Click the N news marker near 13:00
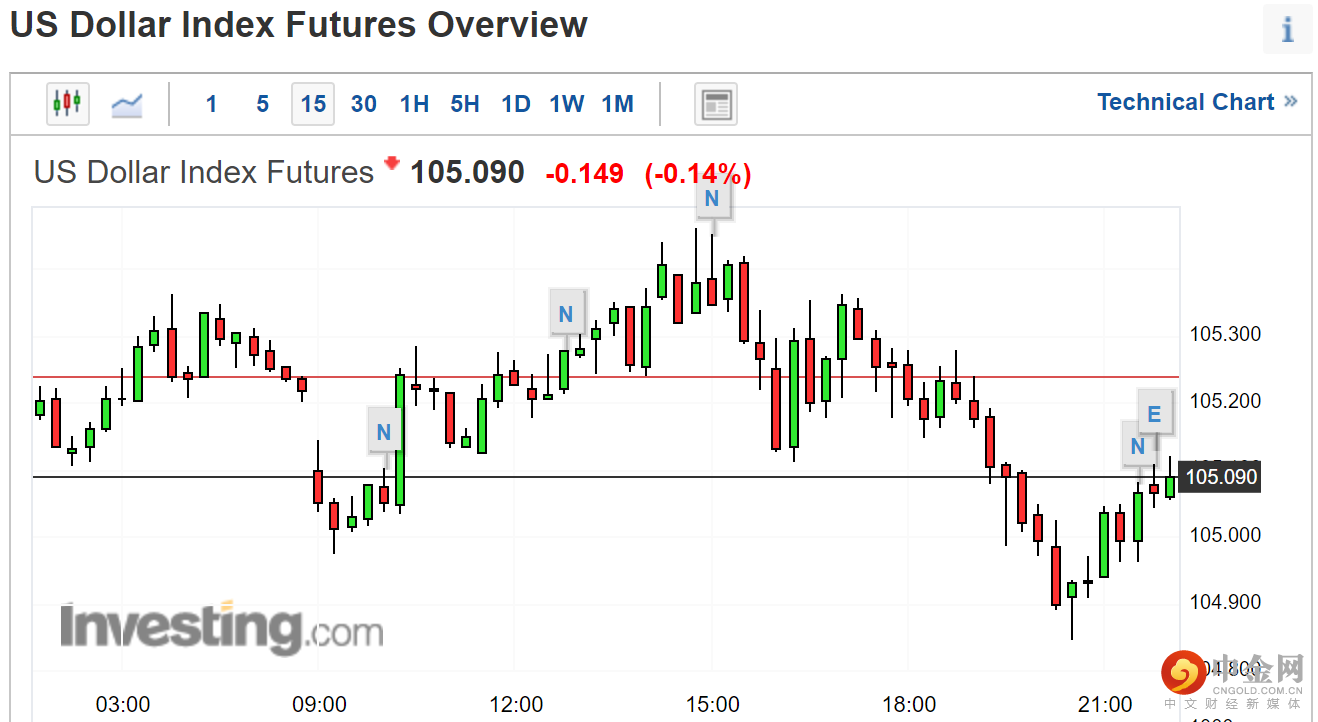This screenshot has height=722, width=1318. [x=566, y=315]
